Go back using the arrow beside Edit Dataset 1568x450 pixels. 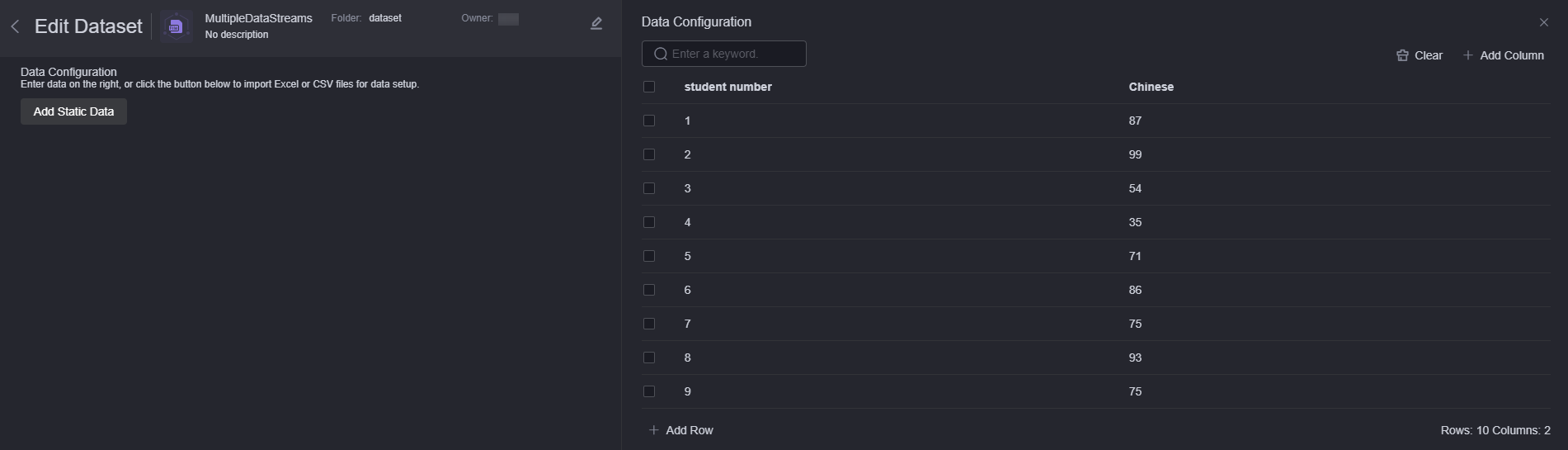[15, 26]
